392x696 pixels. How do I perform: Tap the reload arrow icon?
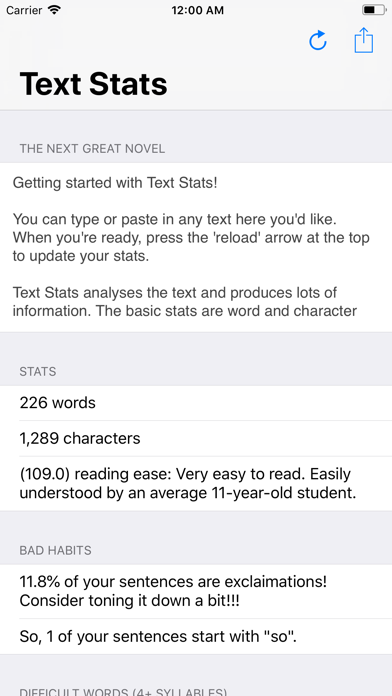(318, 41)
